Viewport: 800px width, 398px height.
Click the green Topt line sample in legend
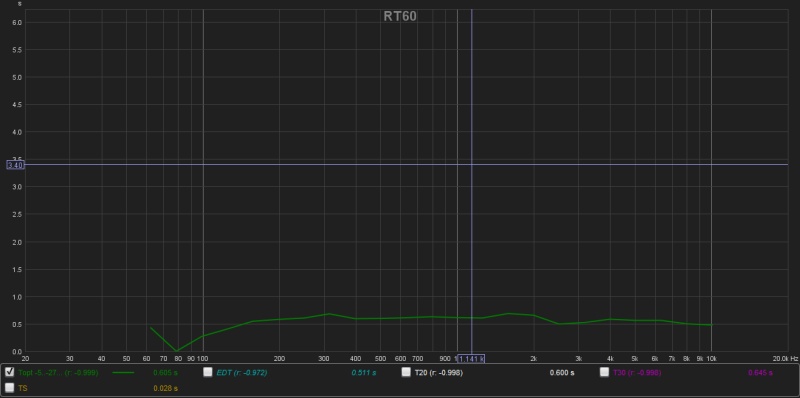click(123, 372)
